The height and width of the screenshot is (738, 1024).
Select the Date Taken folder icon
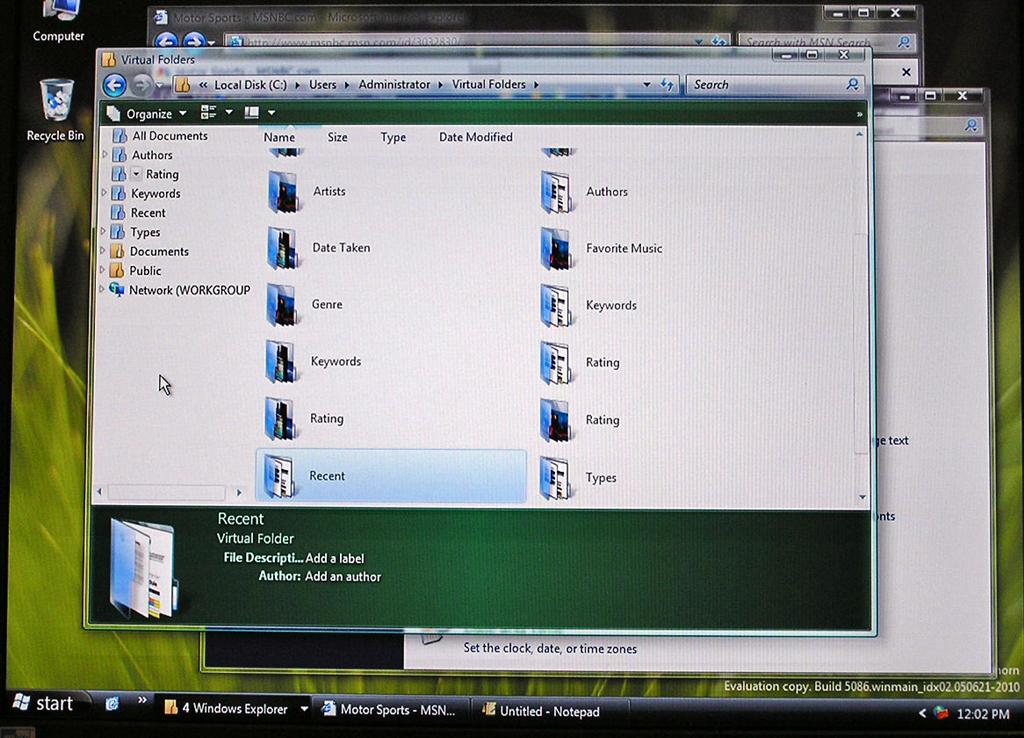tap(283, 248)
